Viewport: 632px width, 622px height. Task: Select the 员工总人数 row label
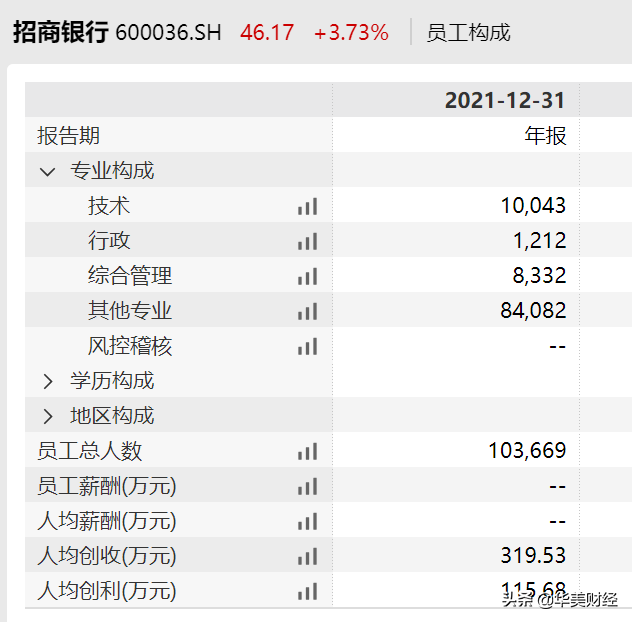pos(89,451)
